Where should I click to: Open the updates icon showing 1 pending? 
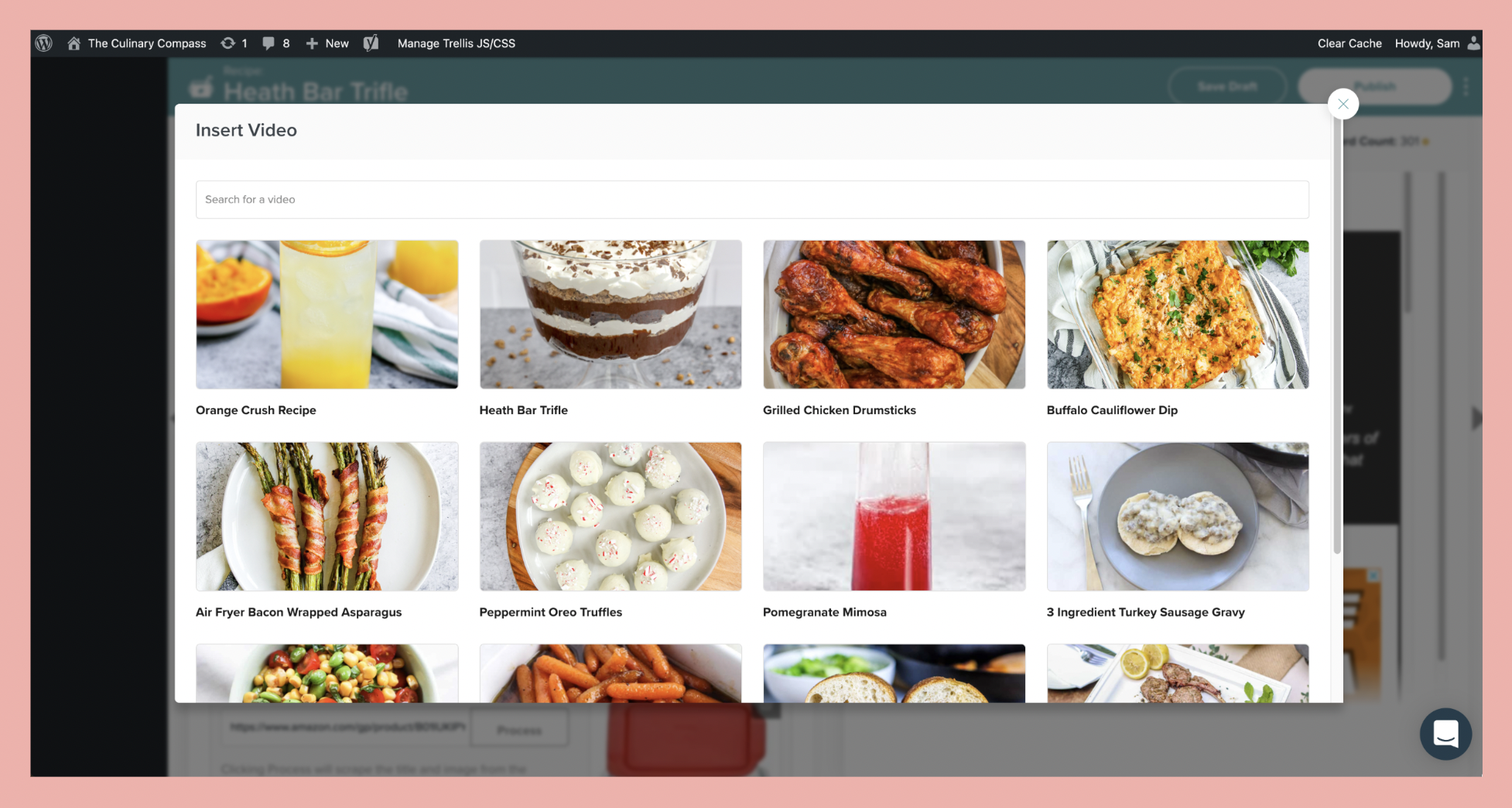tap(233, 43)
